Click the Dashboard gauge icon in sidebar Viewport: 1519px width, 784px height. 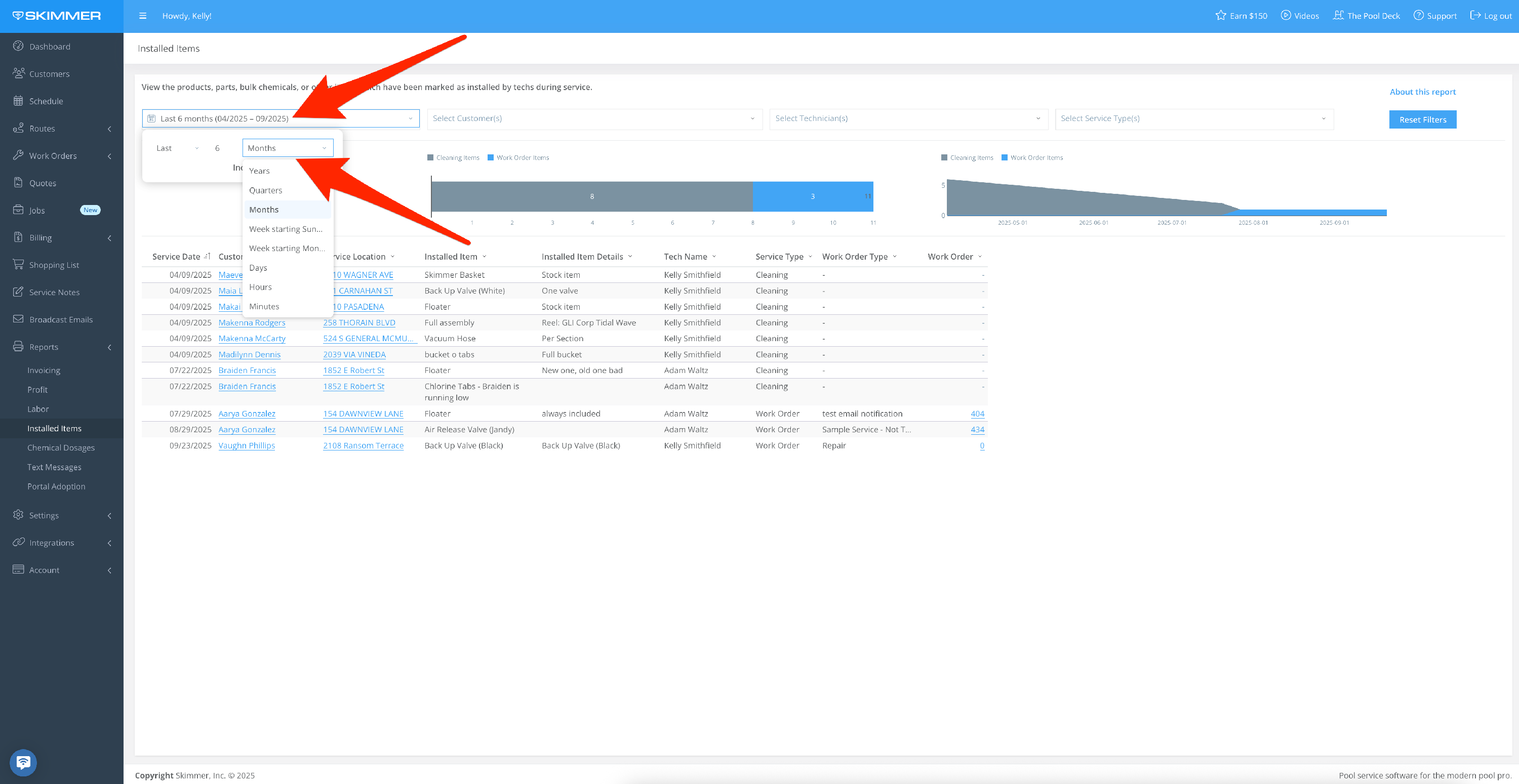pos(18,46)
